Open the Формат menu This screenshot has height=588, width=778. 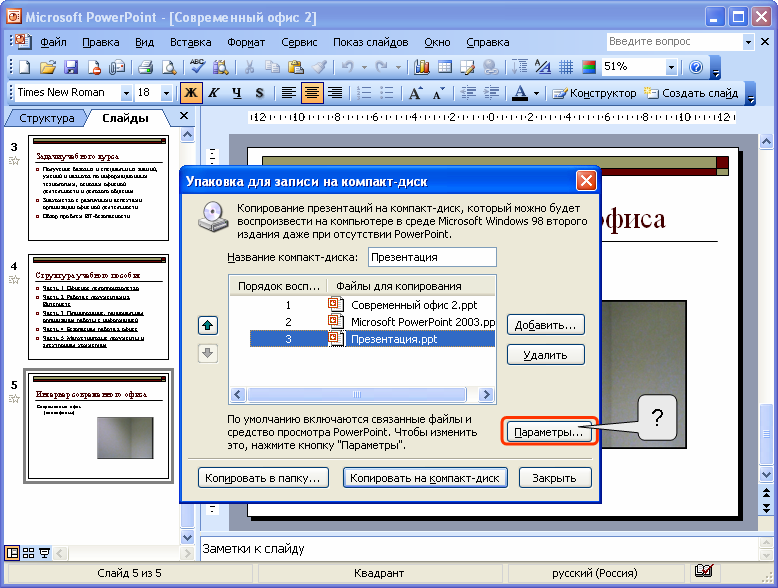tap(246, 42)
